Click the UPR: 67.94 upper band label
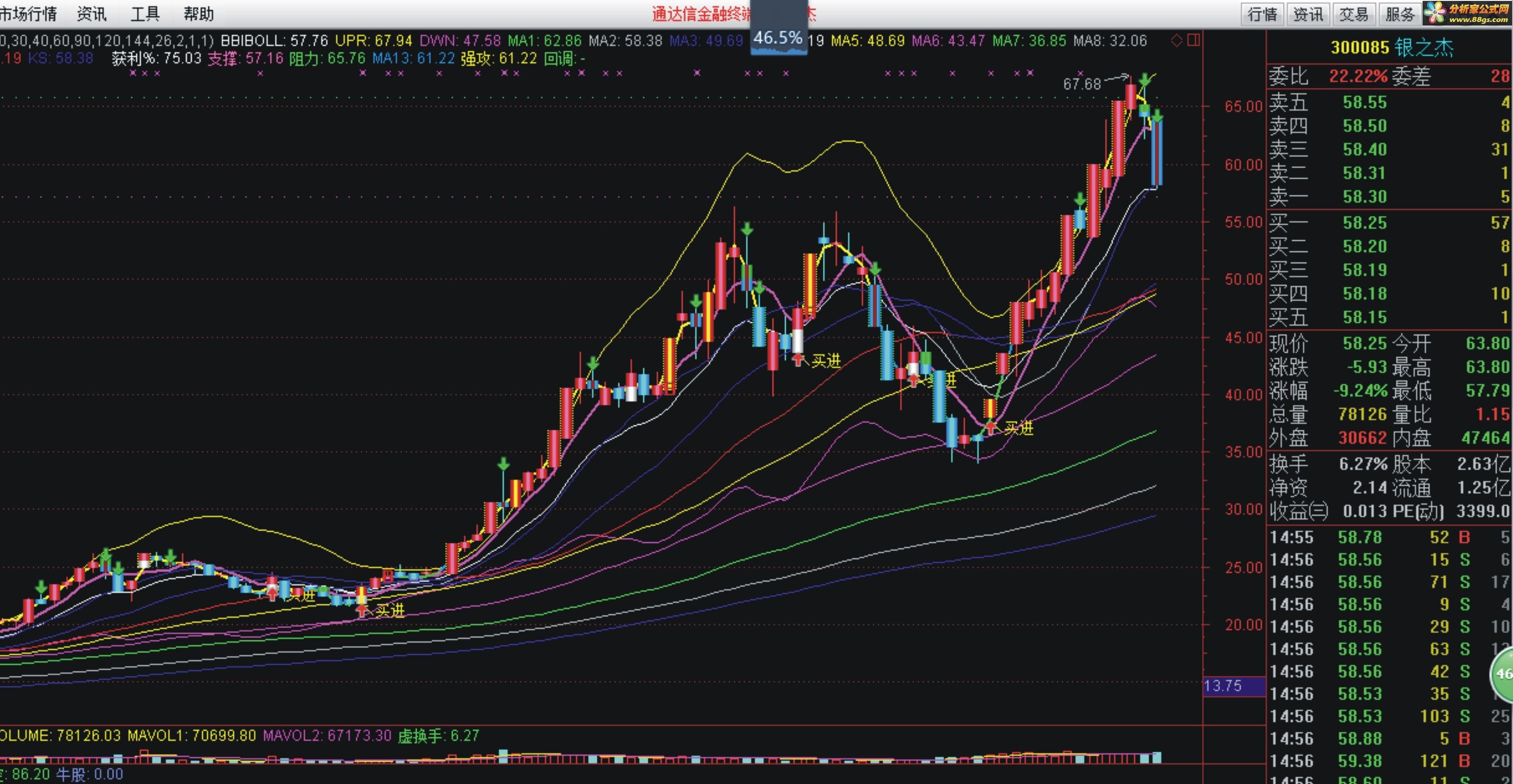 coord(374,41)
